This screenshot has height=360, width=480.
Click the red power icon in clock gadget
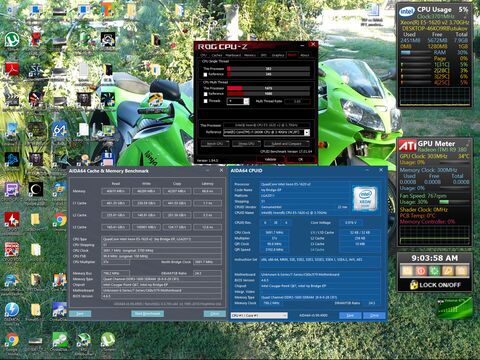(421, 271)
